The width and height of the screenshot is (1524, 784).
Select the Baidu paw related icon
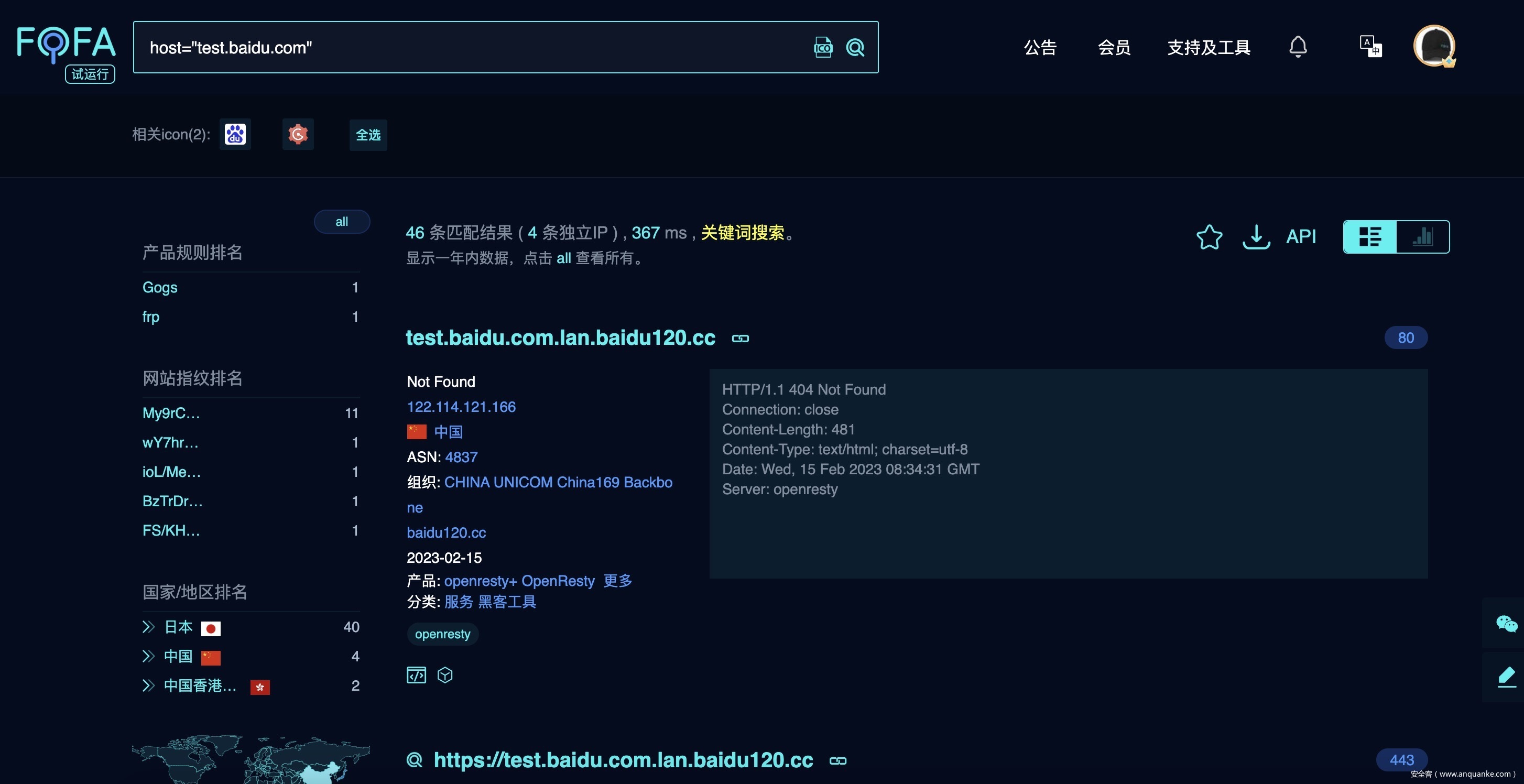point(235,134)
